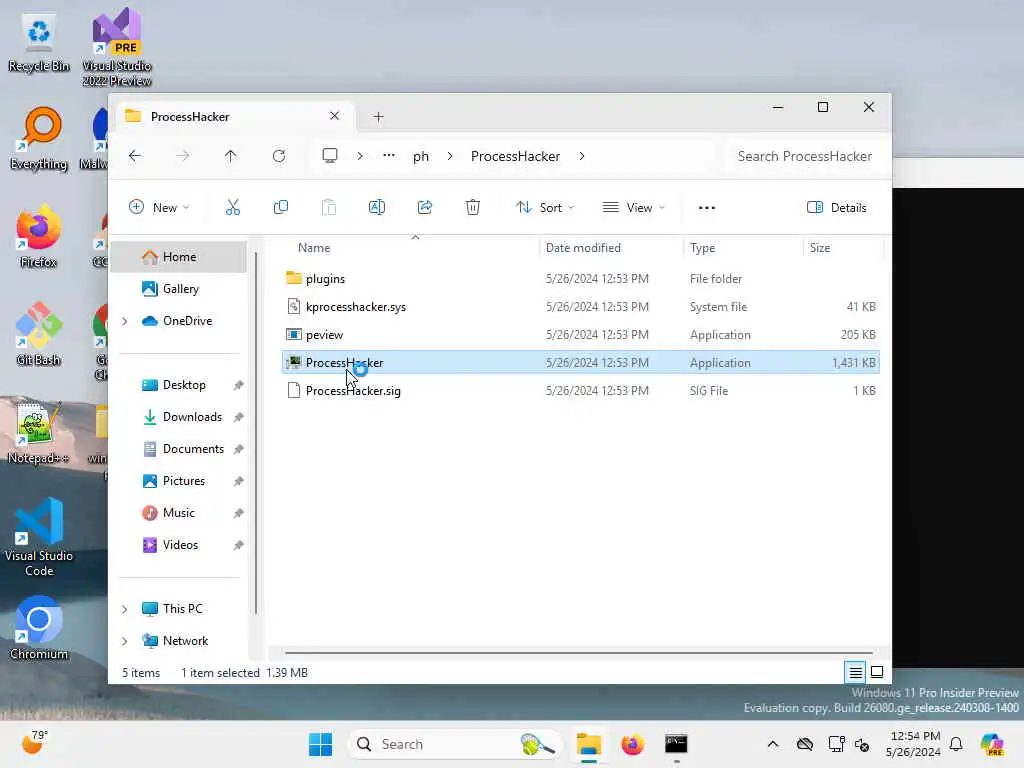Open Home in the navigation pane
This screenshot has width=1024, height=768.
[x=180, y=257]
